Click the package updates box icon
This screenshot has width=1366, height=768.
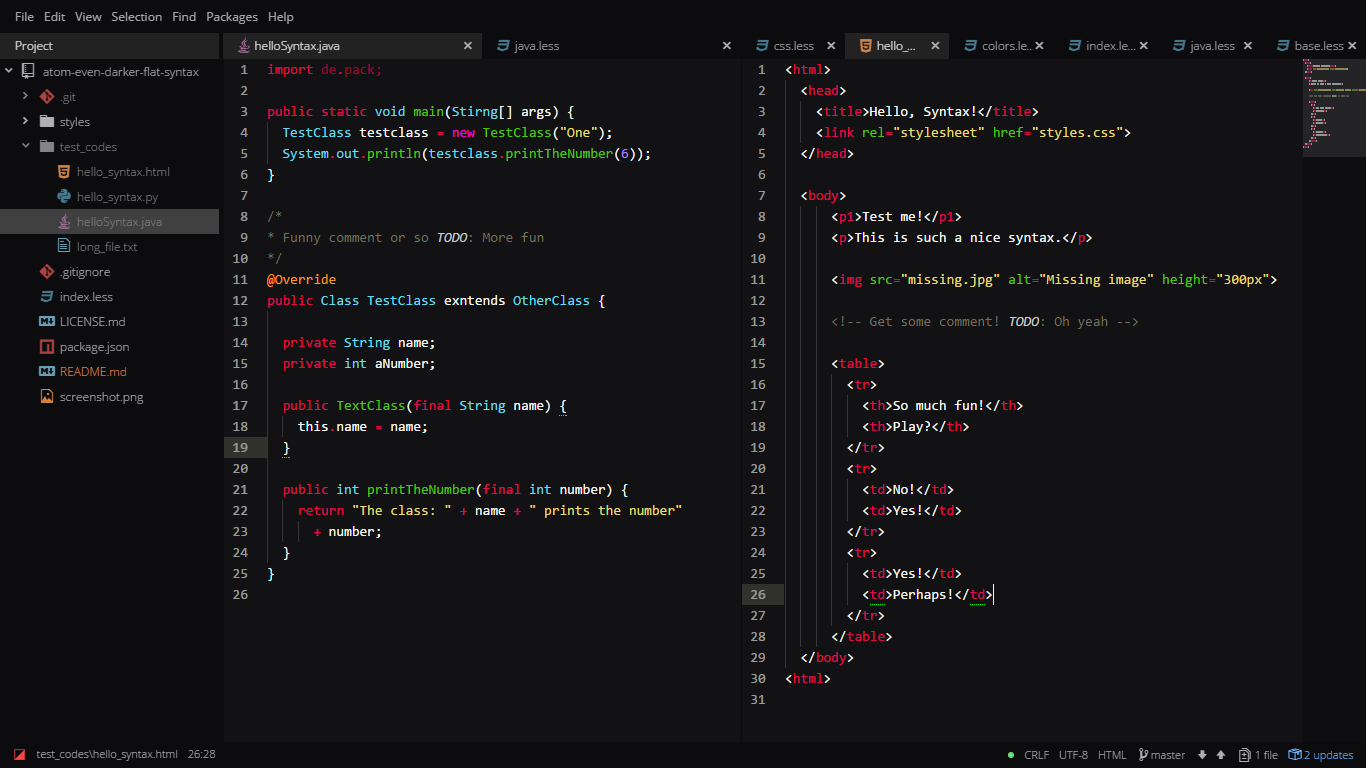(x=1294, y=755)
